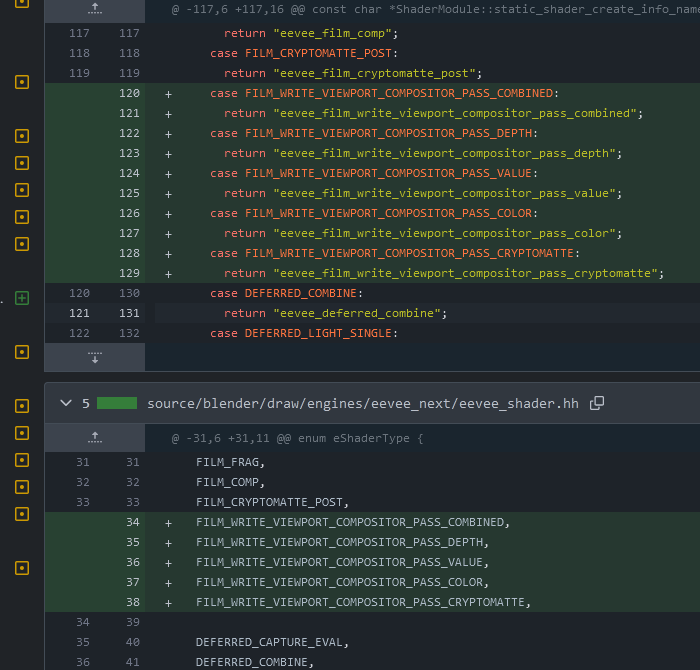
Task: Click enum entry FILM_WRITE_VIEWPORT_COMPOSITOR_PASS_COLOR on line 37
Action: click(342, 582)
